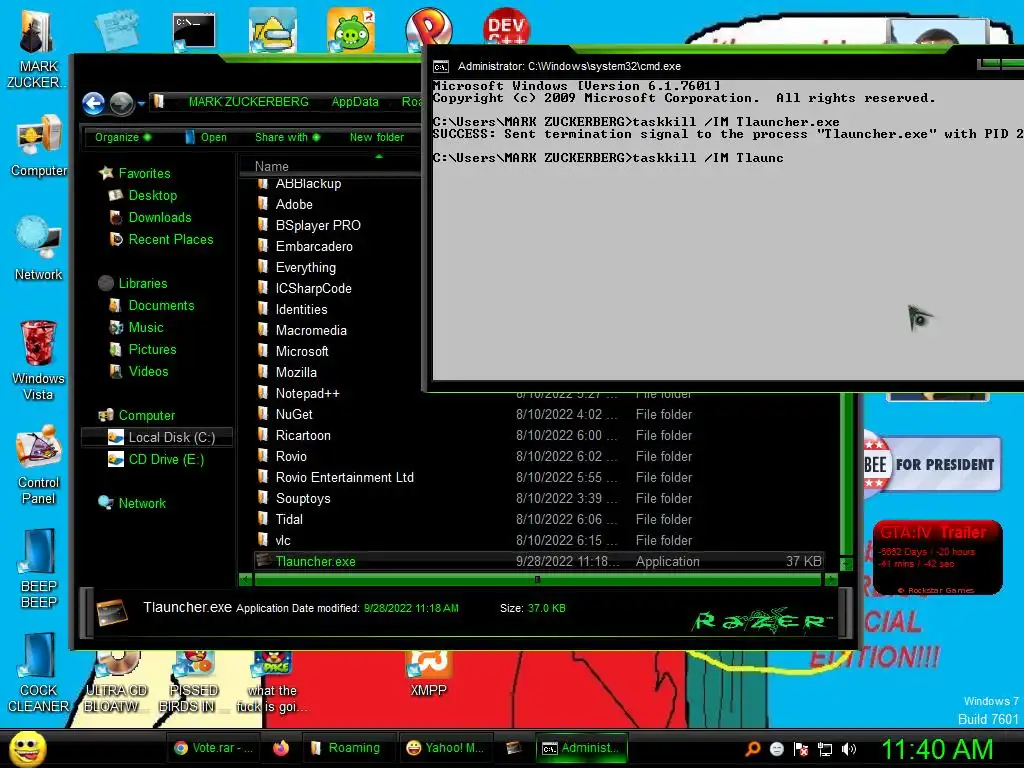The height and width of the screenshot is (768, 1024).
Task: Click the Action Center flag tray icon
Action: point(801,749)
